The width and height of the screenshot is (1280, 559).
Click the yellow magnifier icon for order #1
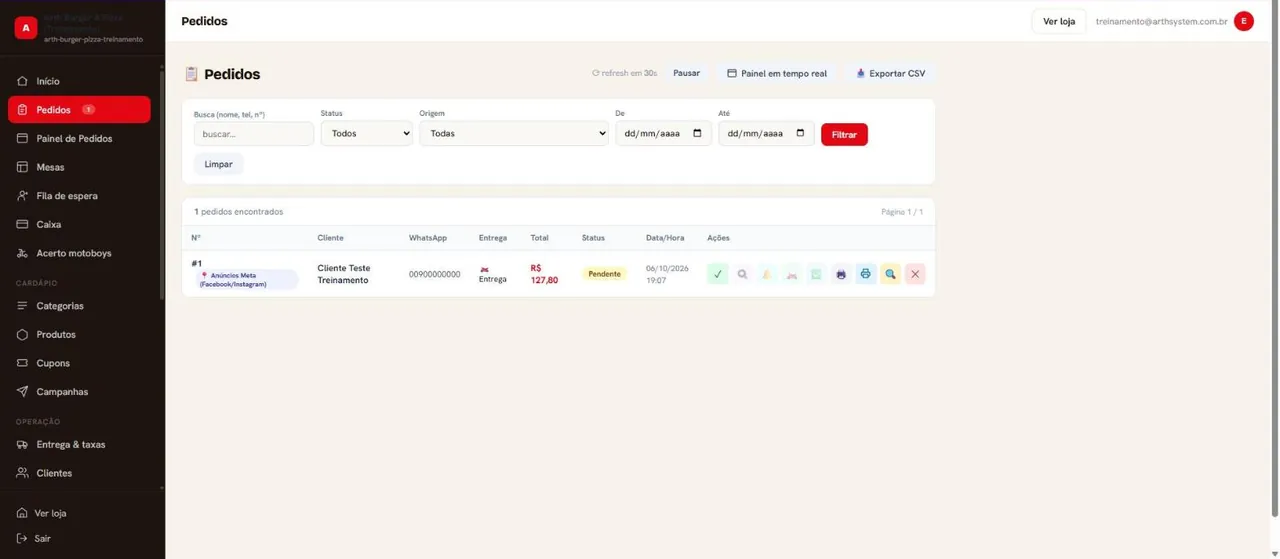click(x=890, y=274)
